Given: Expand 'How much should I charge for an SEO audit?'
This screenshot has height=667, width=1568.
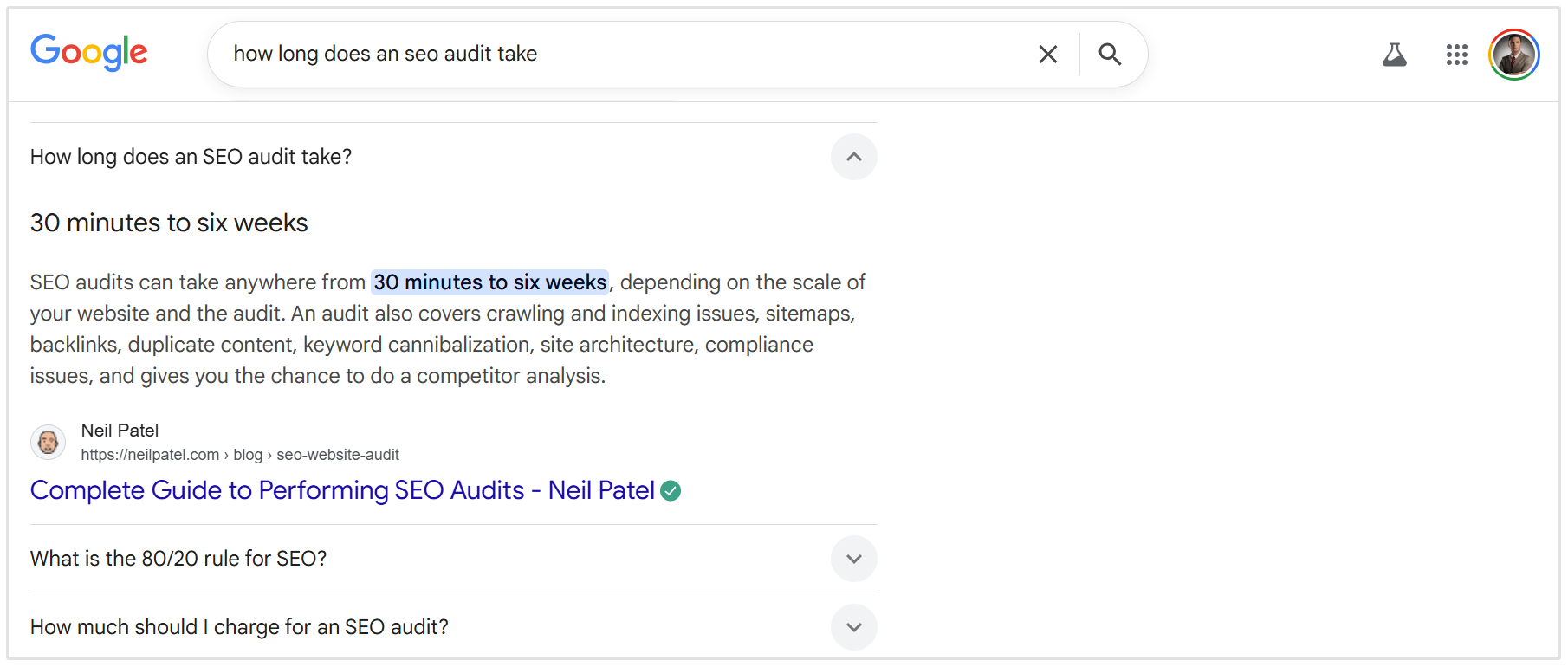Looking at the screenshot, I should (x=853, y=626).
